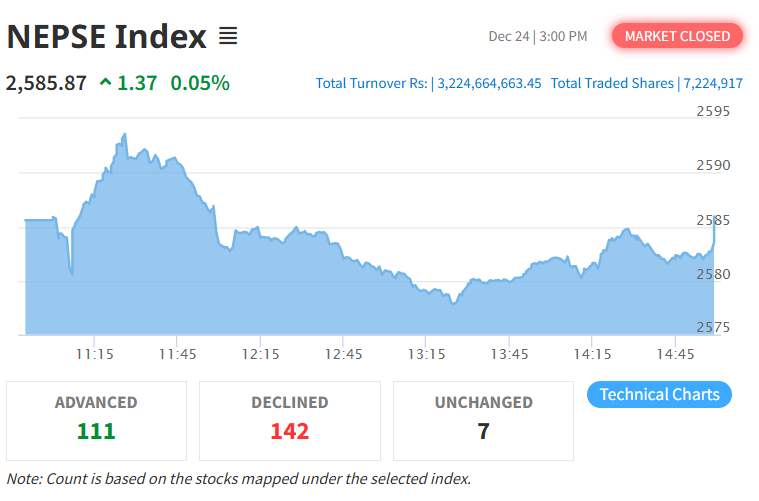This screenshot has width=759, height=501.
Task: Select the Unchanged stocks count card
Action: point(483,419)
